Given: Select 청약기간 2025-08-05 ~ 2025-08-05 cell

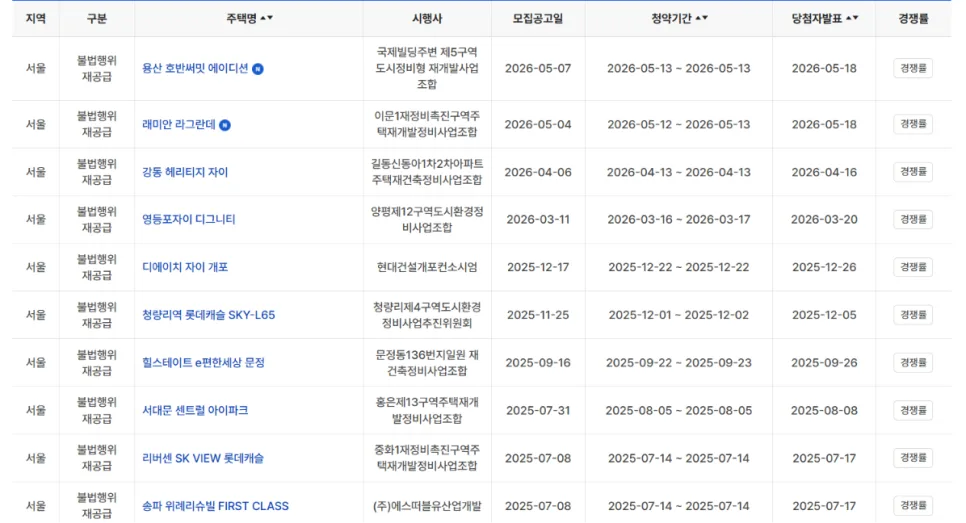Looking at the screenshot, I should click(x=678, y=410).
